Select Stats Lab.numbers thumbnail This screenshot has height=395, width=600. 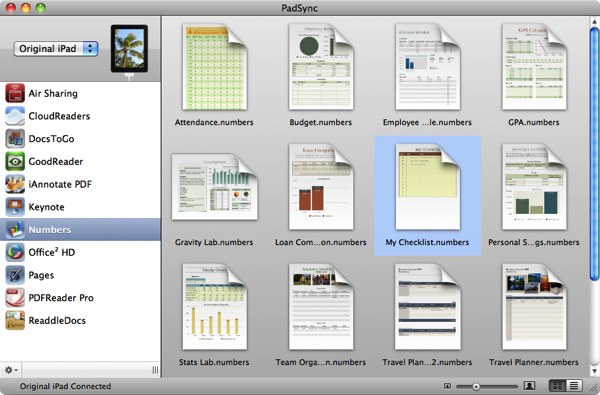click(214, 307)
